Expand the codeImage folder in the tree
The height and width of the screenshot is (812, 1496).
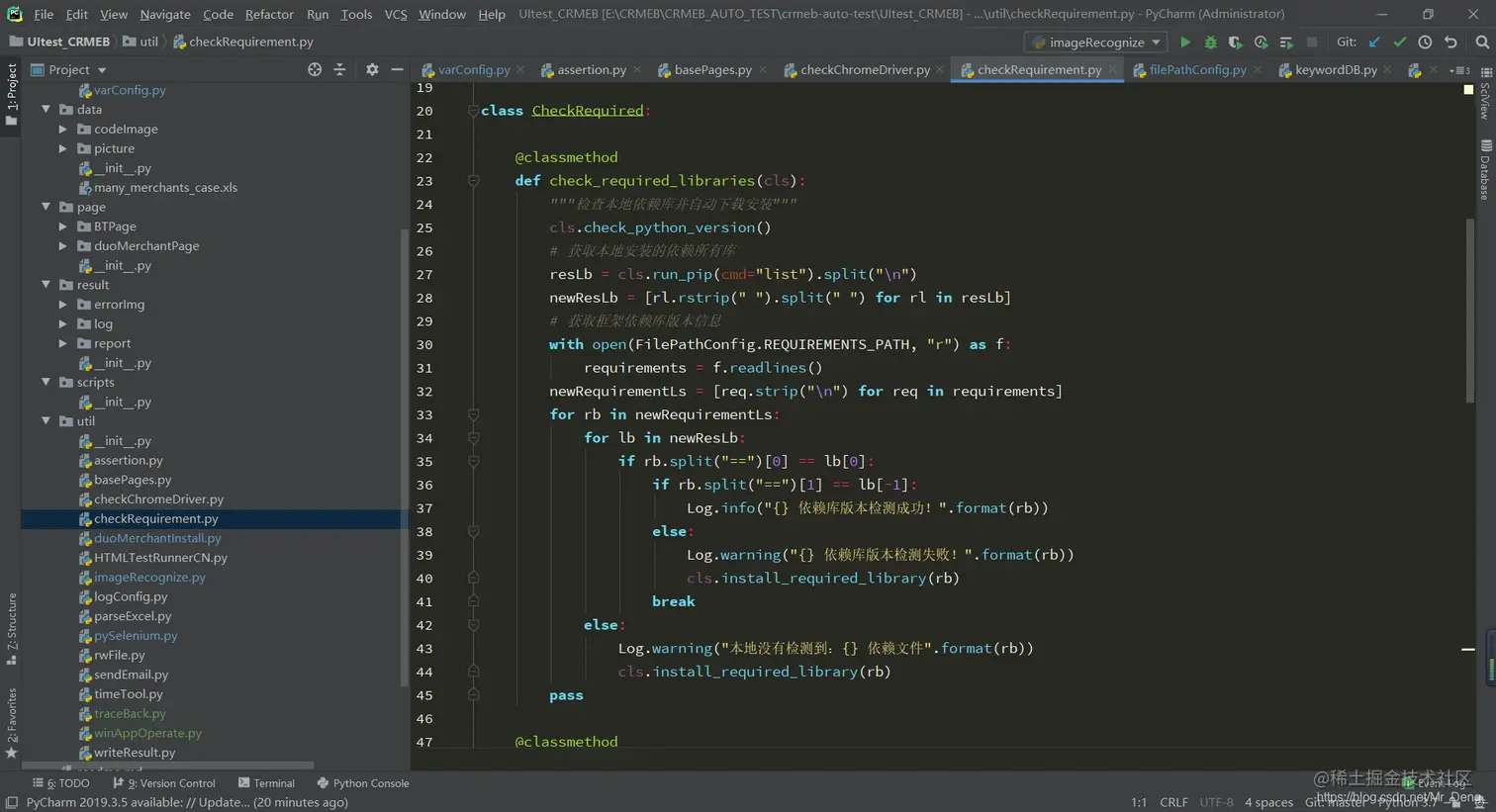[x=63, y=130]
